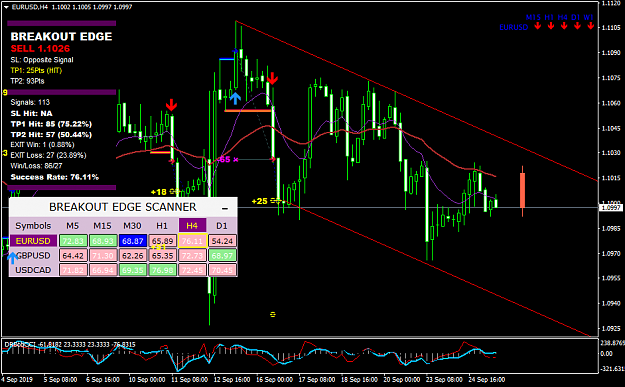Click the EXIT Loss: 27 (23.89%) statistic
This screenshot has height=387, width=625.
(48, 155)
